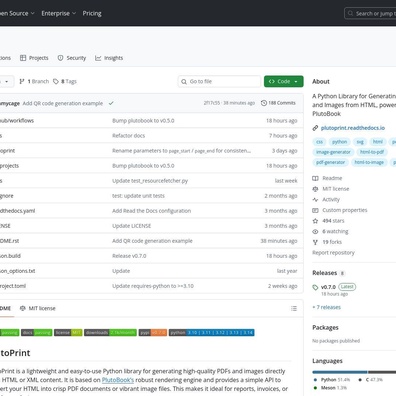Open the Update LICENSE commit
Viewport: 396px width, 396px height.
[132, 226]
